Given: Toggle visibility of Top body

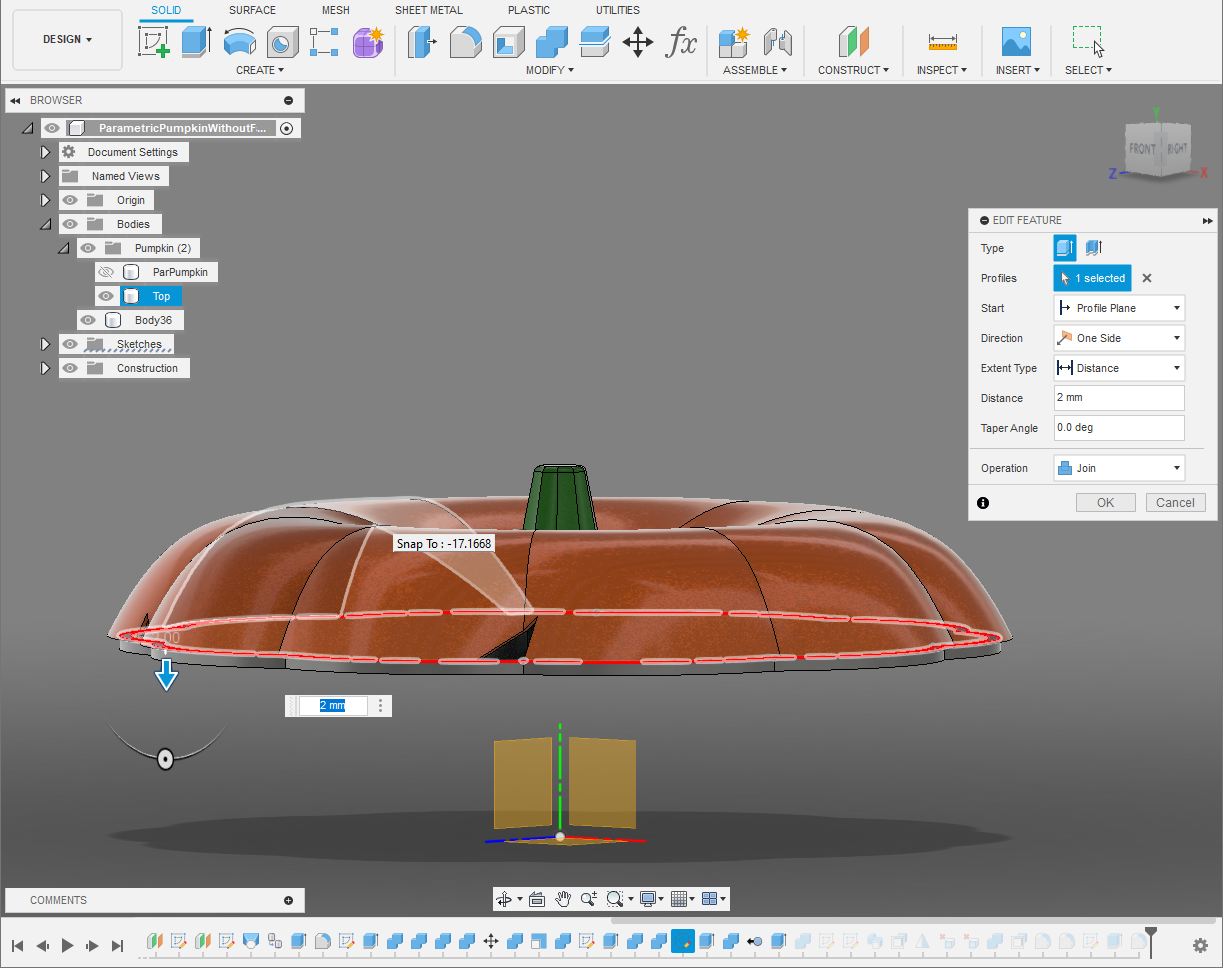Looking at the screenshot, I should [106, 296].
